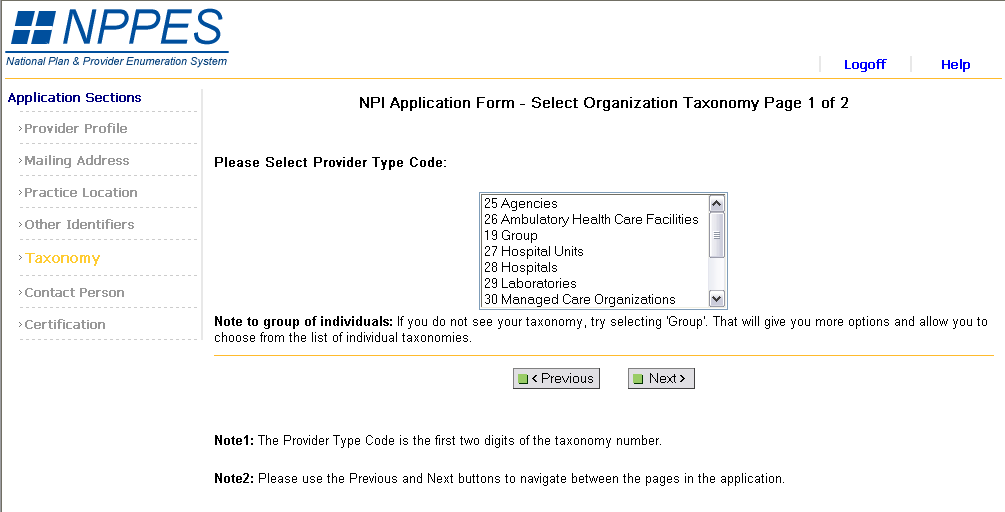The height and width of the screenshot is (512, 1005).
Task: Choose '19 Group' in the list
Action: tap(511, 236)
